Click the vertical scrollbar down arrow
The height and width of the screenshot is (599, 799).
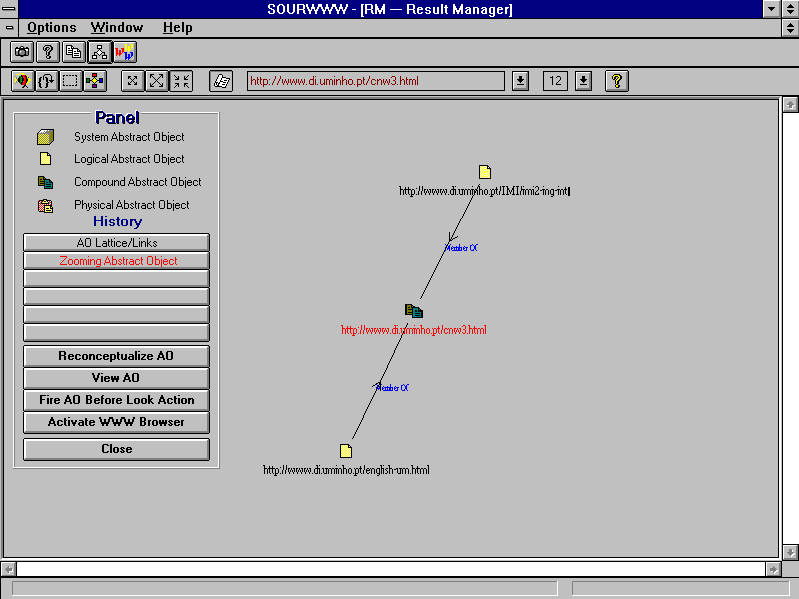tap(790, 551)
